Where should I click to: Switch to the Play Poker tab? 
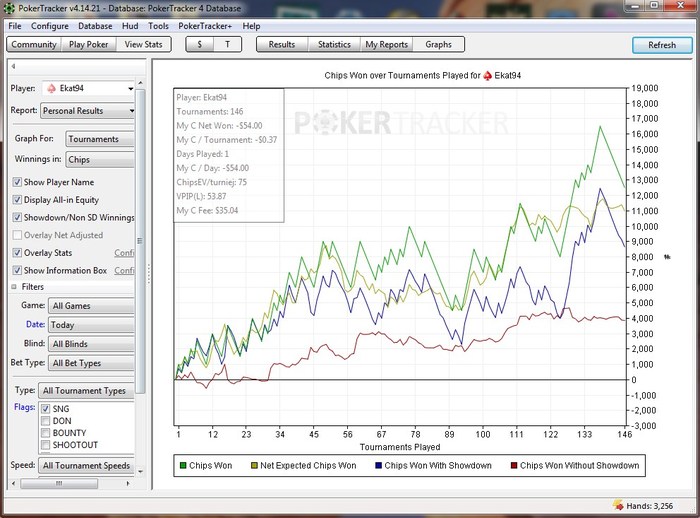[x=88, y=44]
